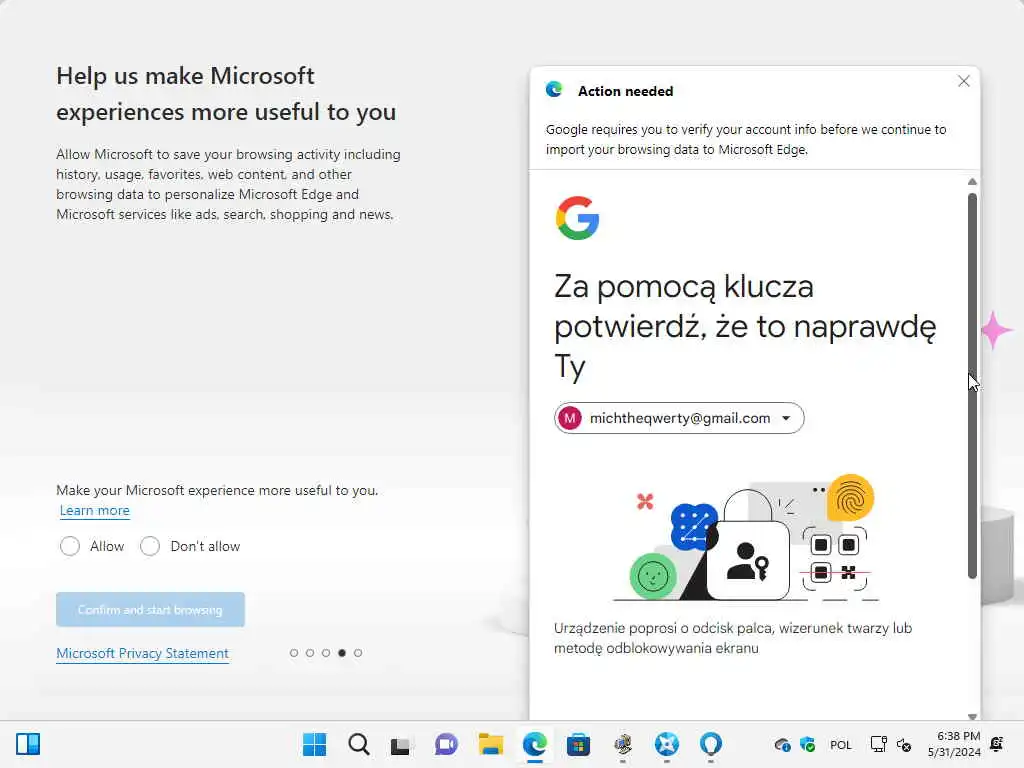This screenshot has height=768, width=1024.
Task: Open the notification bell in tray
Action: click(x=997, y=744)
